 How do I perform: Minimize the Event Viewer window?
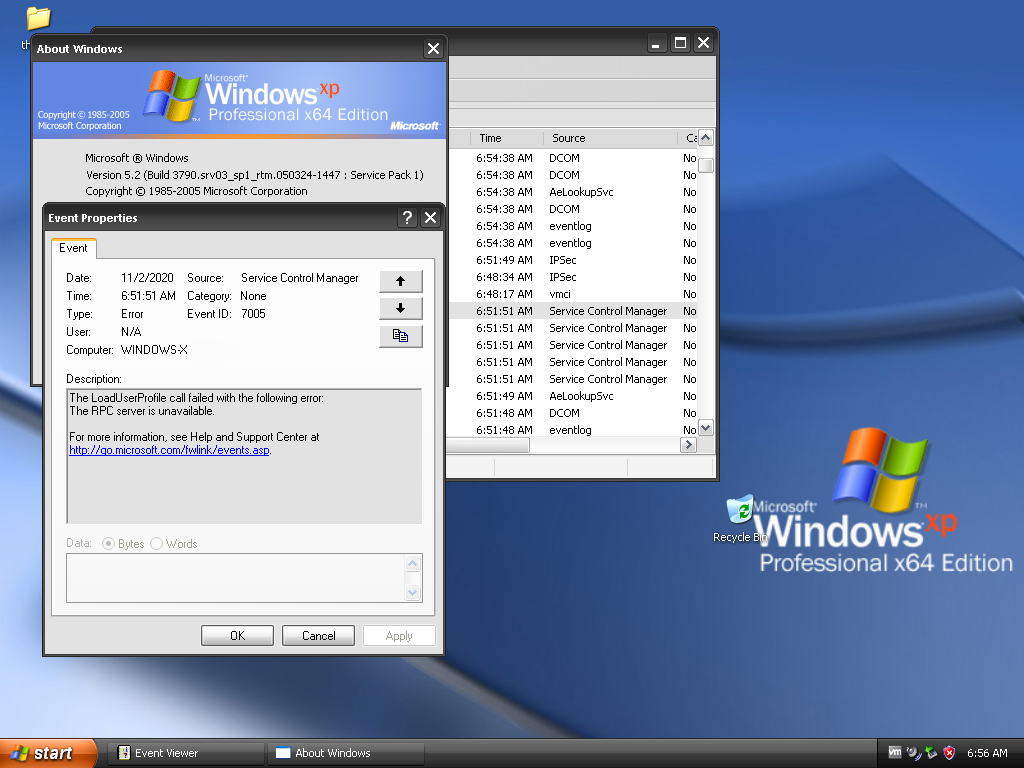[x=656, y=43]
